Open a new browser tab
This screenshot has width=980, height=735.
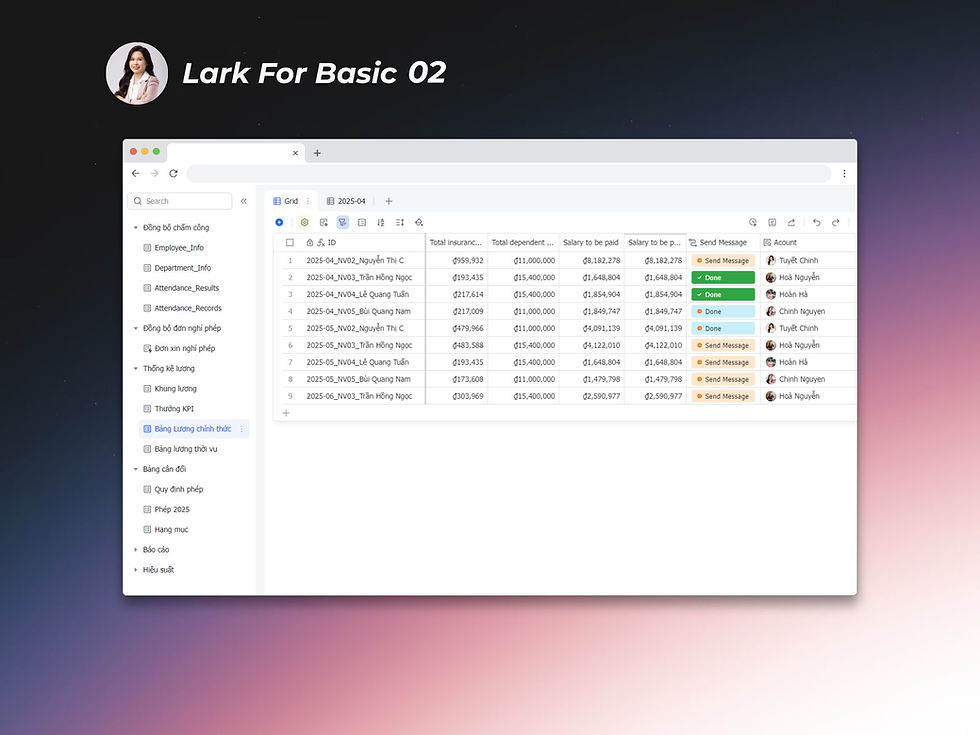317,152
